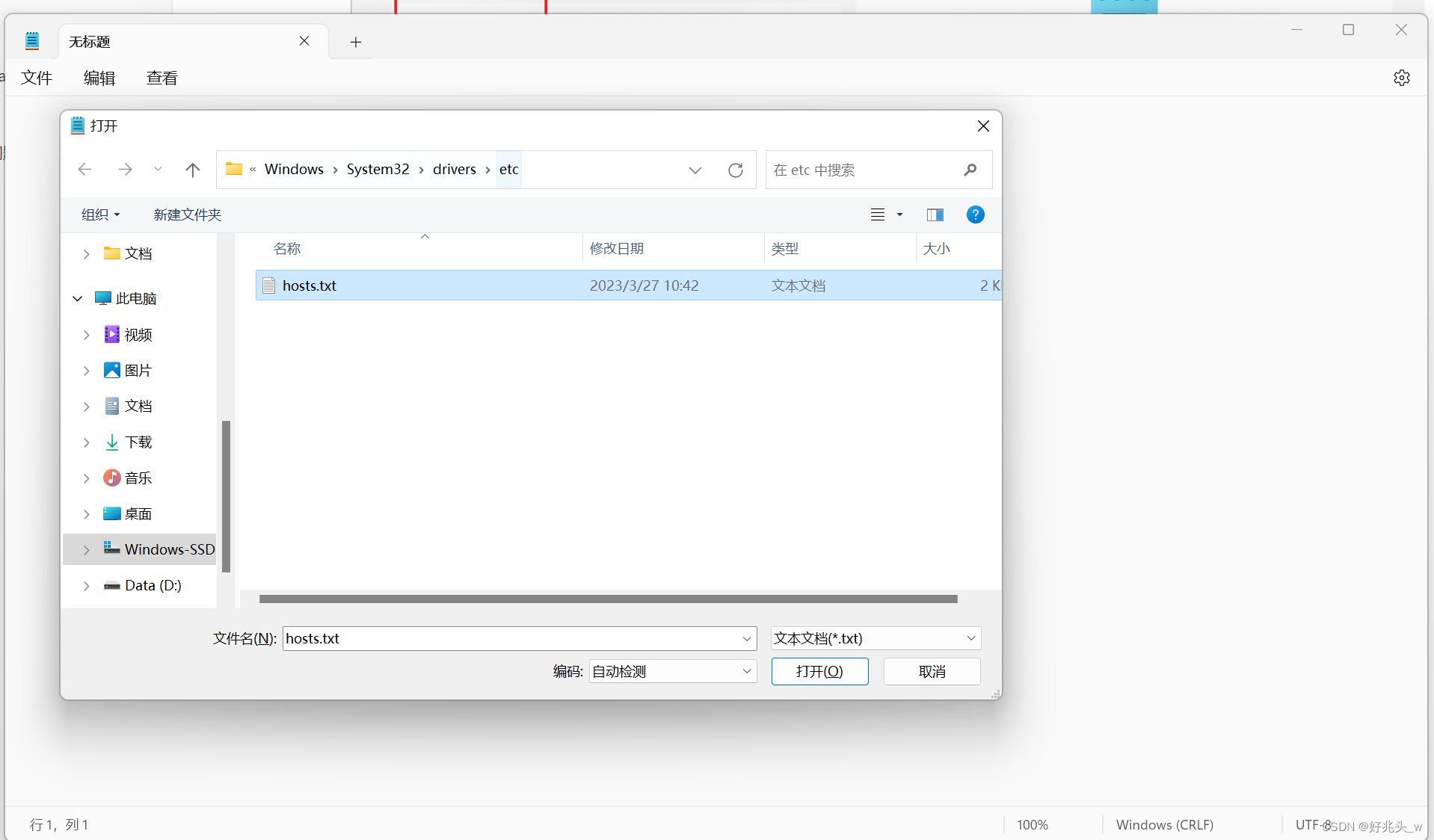Image resolution: width=1434 pixels, height=840 pixels.
Task: Click the 'Search etc' (在 etc 中搜索) field
Action: (x=879, y=170)
